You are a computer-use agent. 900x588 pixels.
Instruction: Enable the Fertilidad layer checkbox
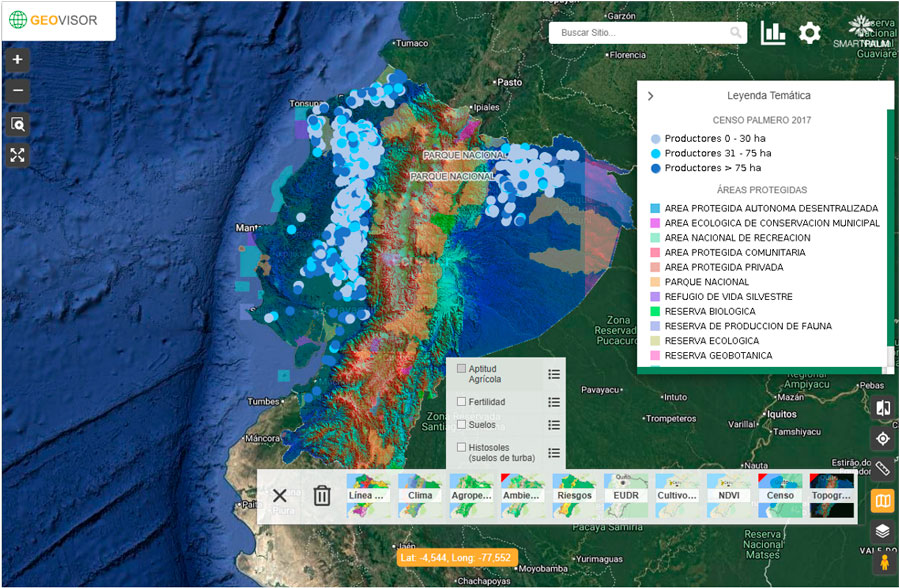[x=461, y=402]
